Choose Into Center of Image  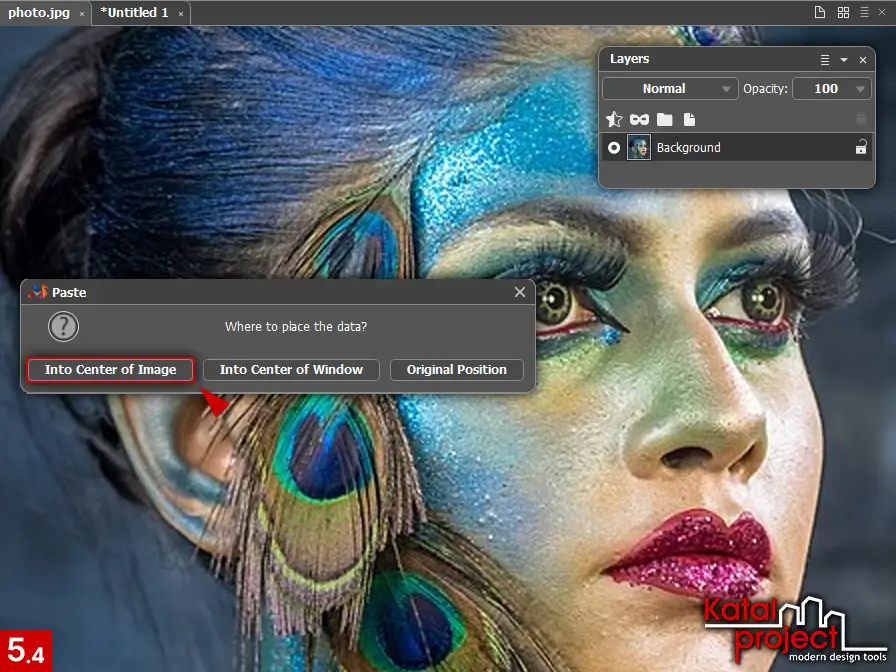pyautogui.click(x=110, y=370)
